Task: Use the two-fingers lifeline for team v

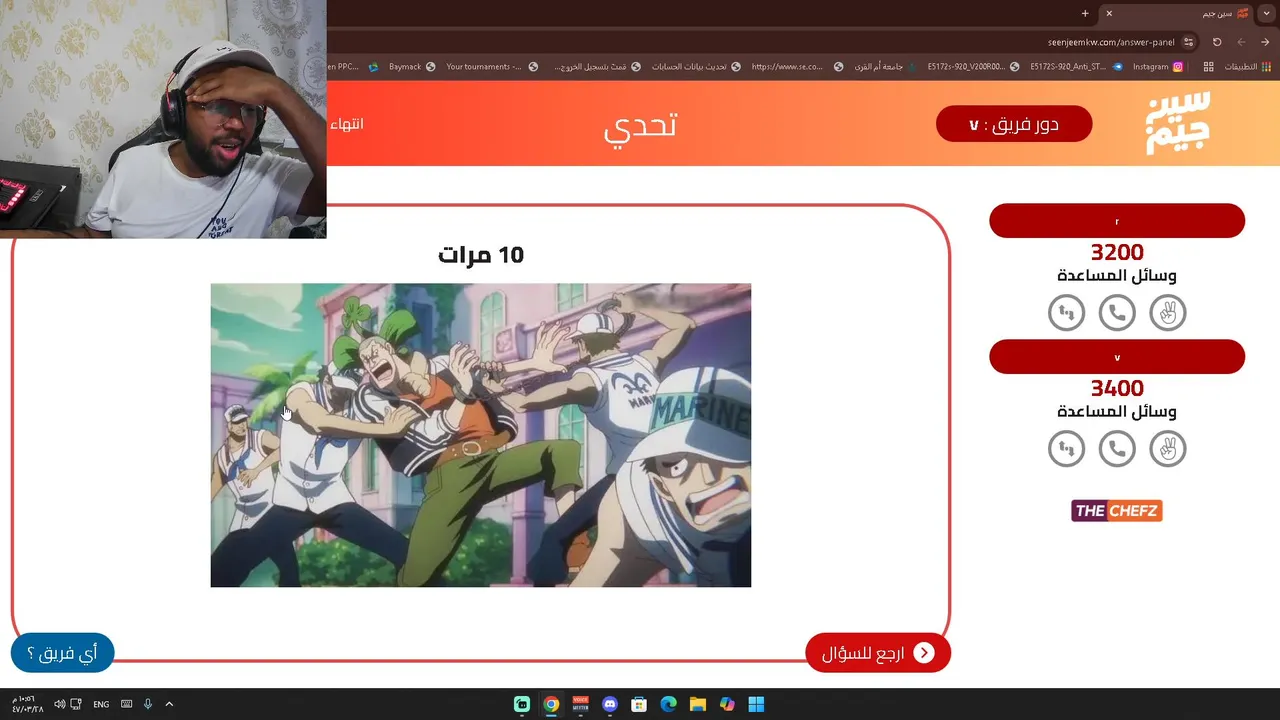Action: [x=1168, y=449]
